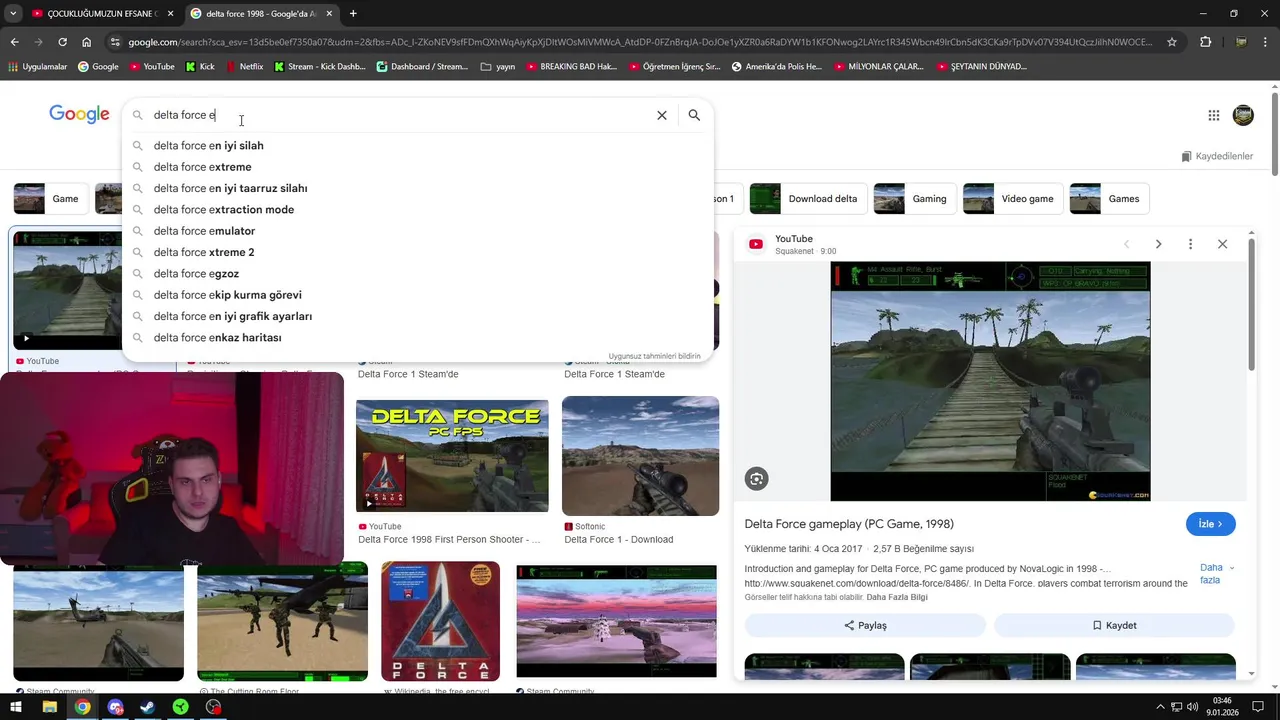Screen dimensions: 1280x720
Task: Go back with browser back arrow
Action: pyautogui.click(x=14, y=42)
